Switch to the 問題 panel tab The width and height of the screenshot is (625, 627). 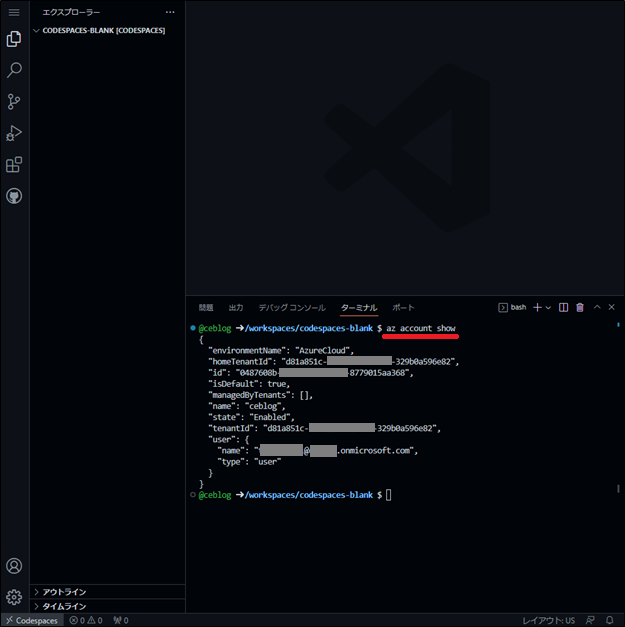[x=206, y=308]
